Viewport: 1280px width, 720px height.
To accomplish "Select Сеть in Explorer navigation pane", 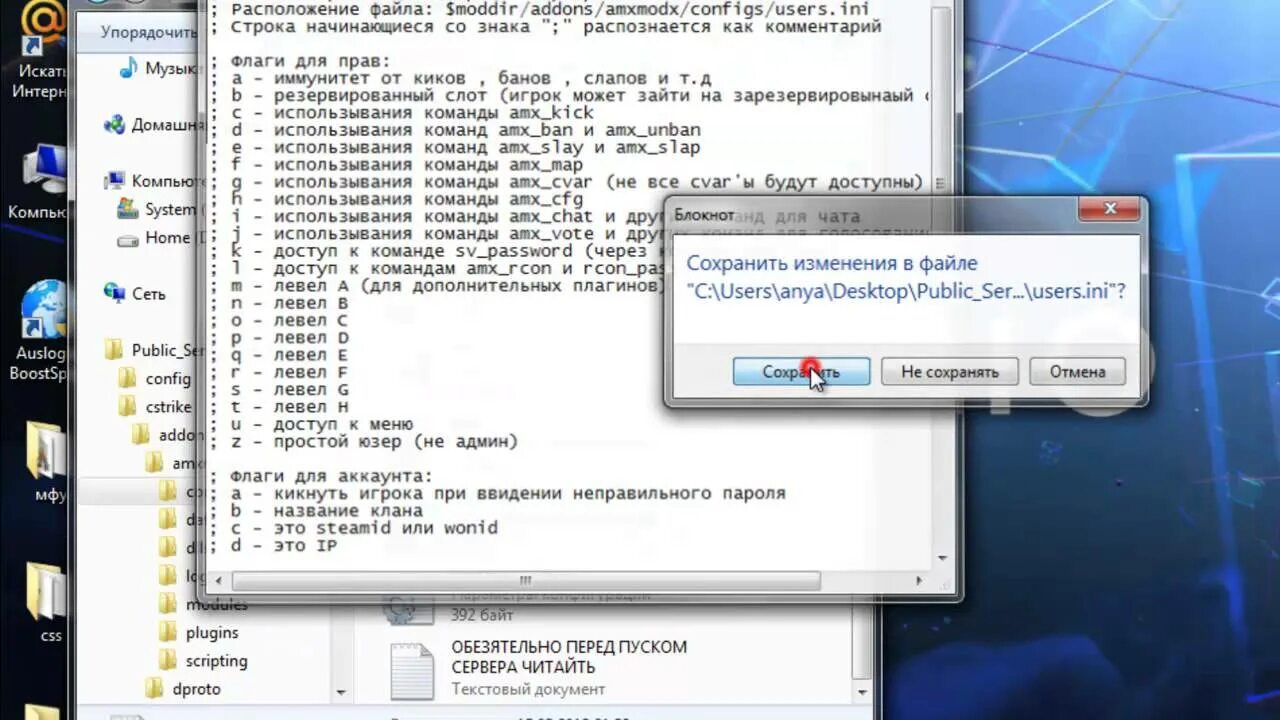I will [136, 294].
